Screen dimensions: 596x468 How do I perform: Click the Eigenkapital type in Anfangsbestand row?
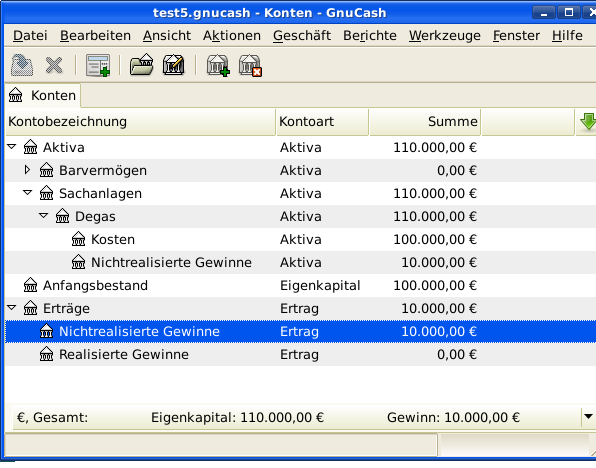(x=320, y=286)
